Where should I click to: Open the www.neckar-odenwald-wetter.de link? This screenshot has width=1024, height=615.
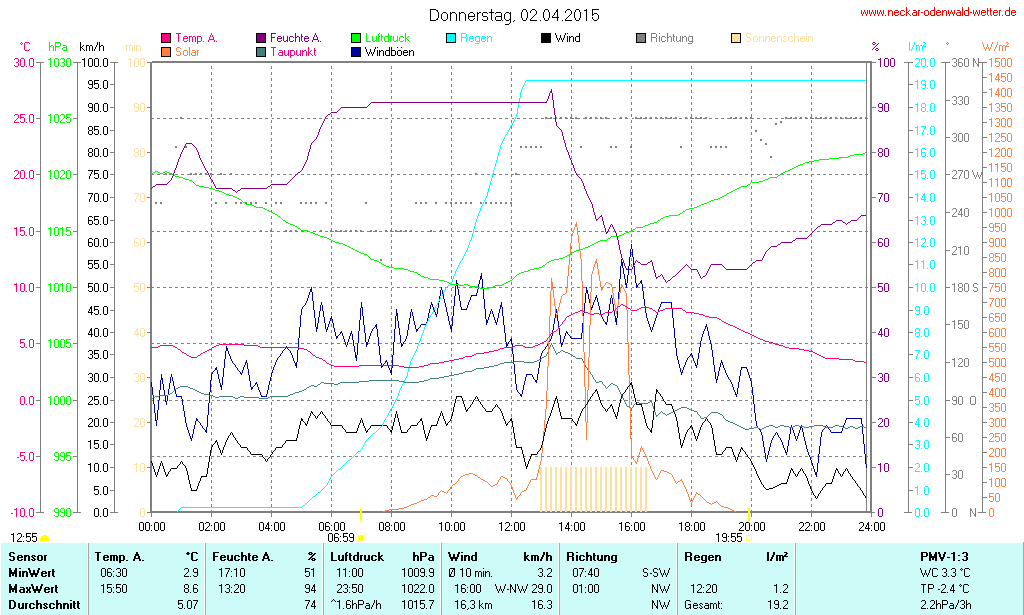938,13
